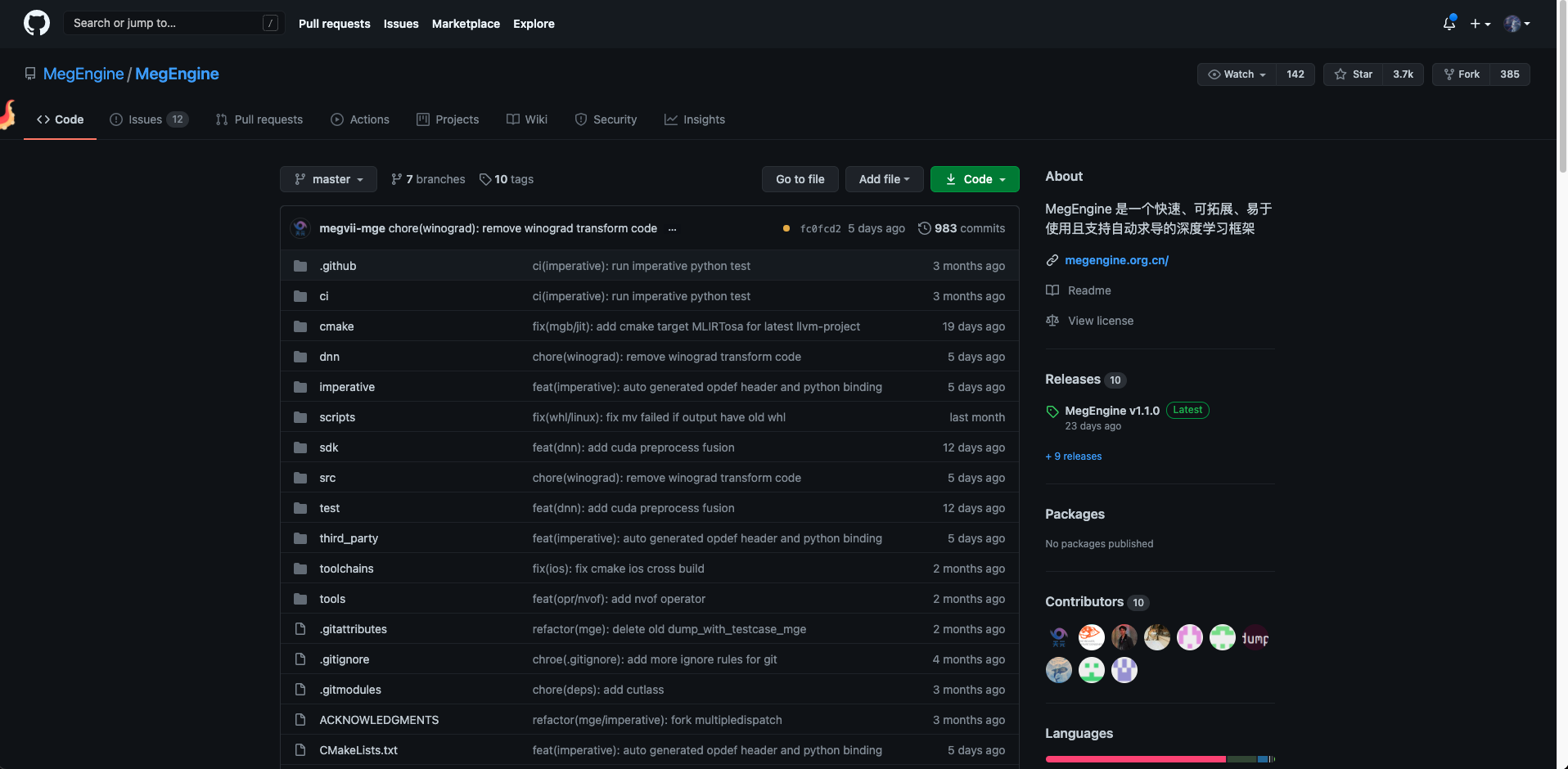Open the Add file dropdown

884,179
